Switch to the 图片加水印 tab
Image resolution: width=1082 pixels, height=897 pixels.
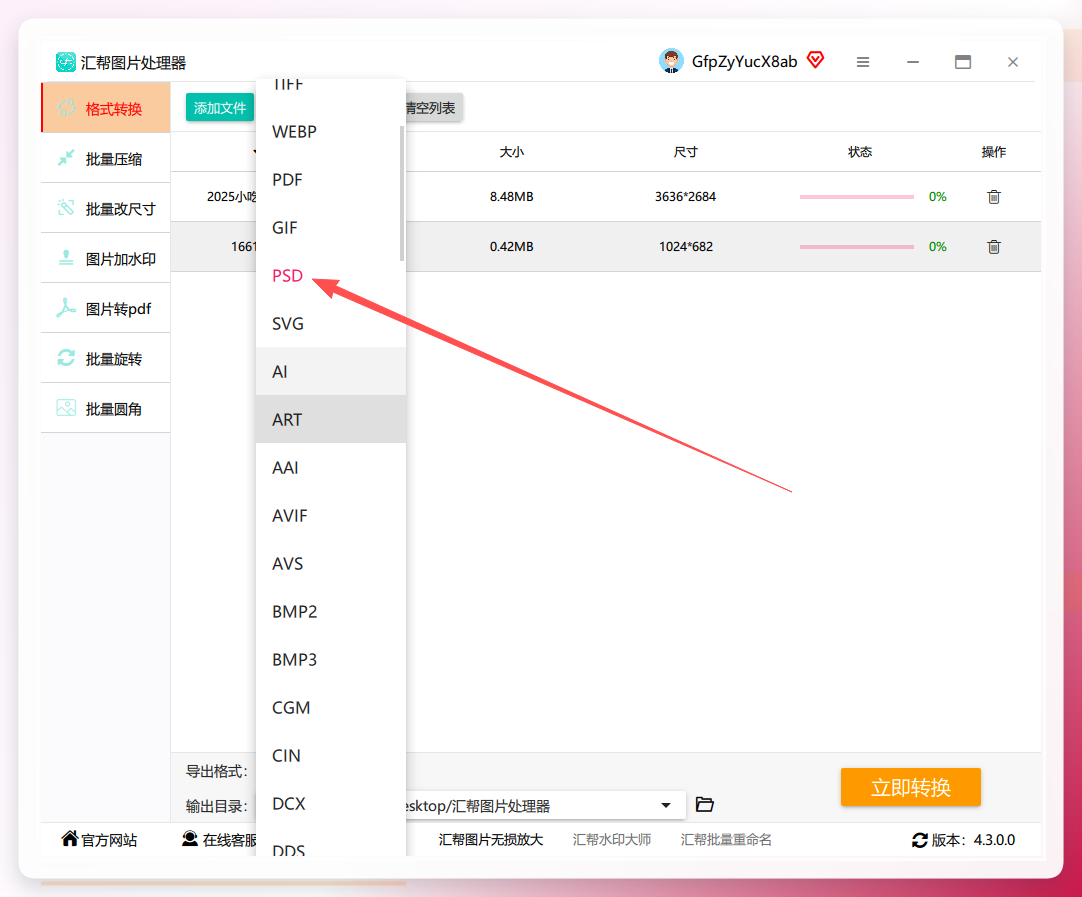point(106,258)
